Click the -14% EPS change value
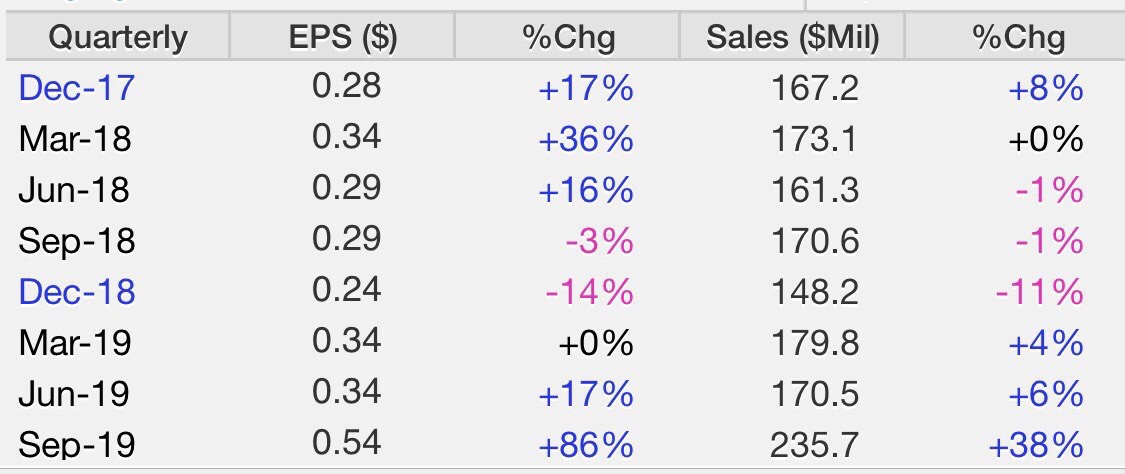This screenshot has width=1125, height=474. coord(589,293)
